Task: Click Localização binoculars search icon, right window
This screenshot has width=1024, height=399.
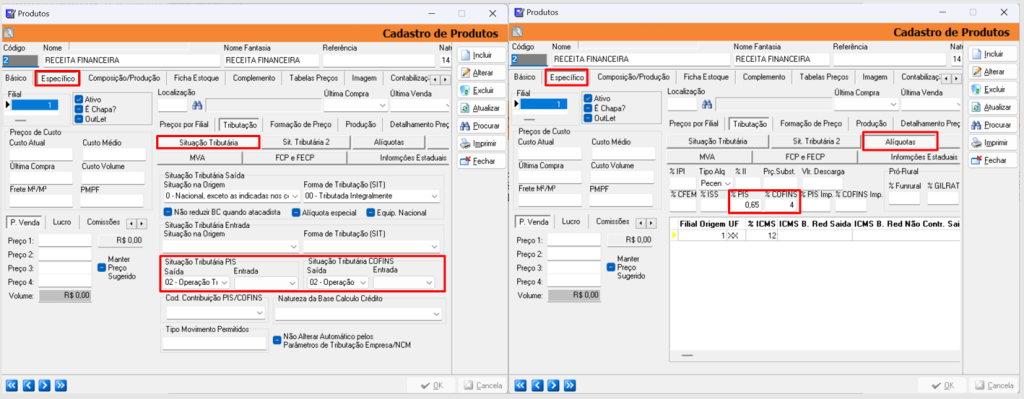Action: pos(706,104)
